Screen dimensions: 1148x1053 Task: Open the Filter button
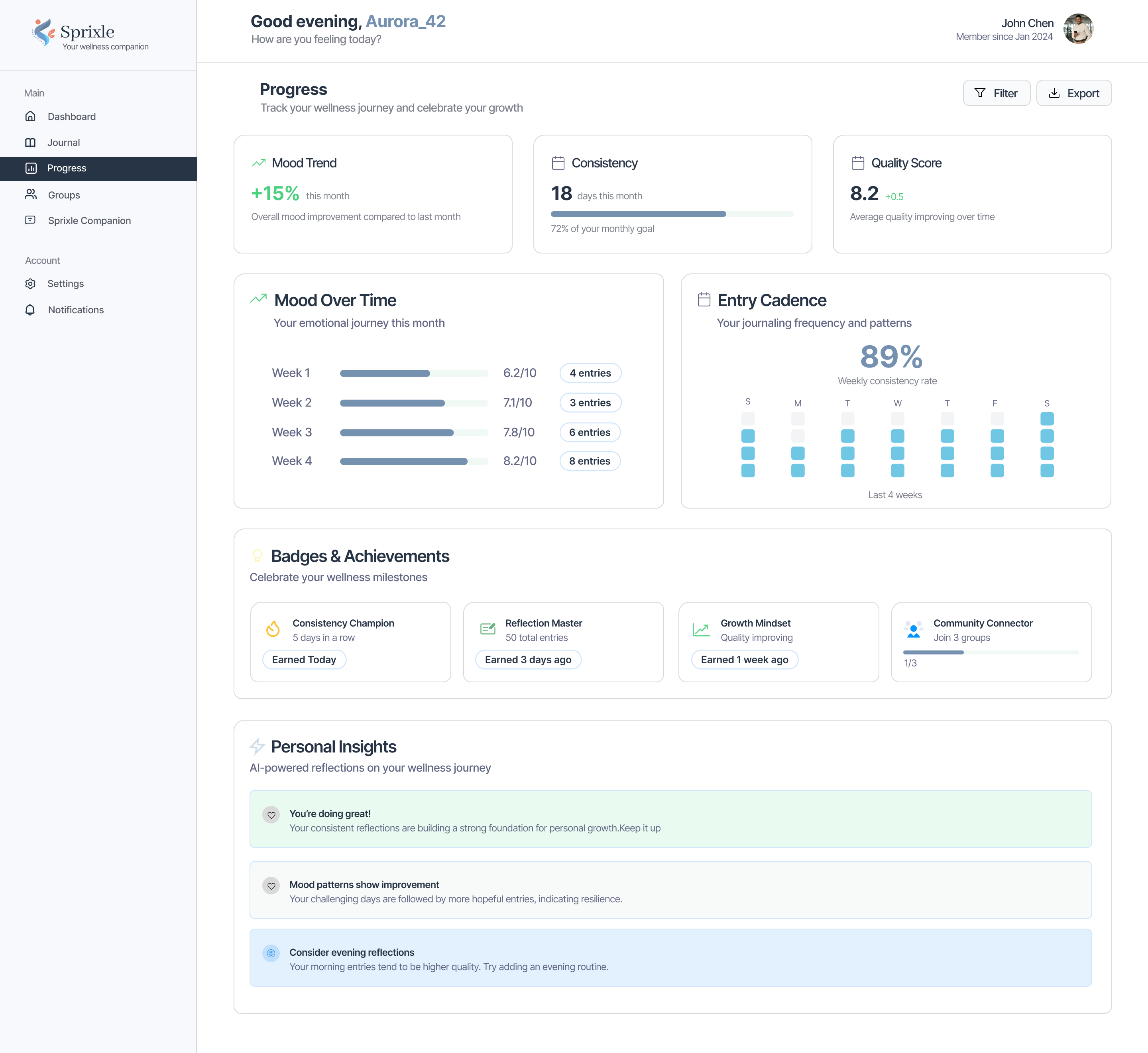[996, 93]
